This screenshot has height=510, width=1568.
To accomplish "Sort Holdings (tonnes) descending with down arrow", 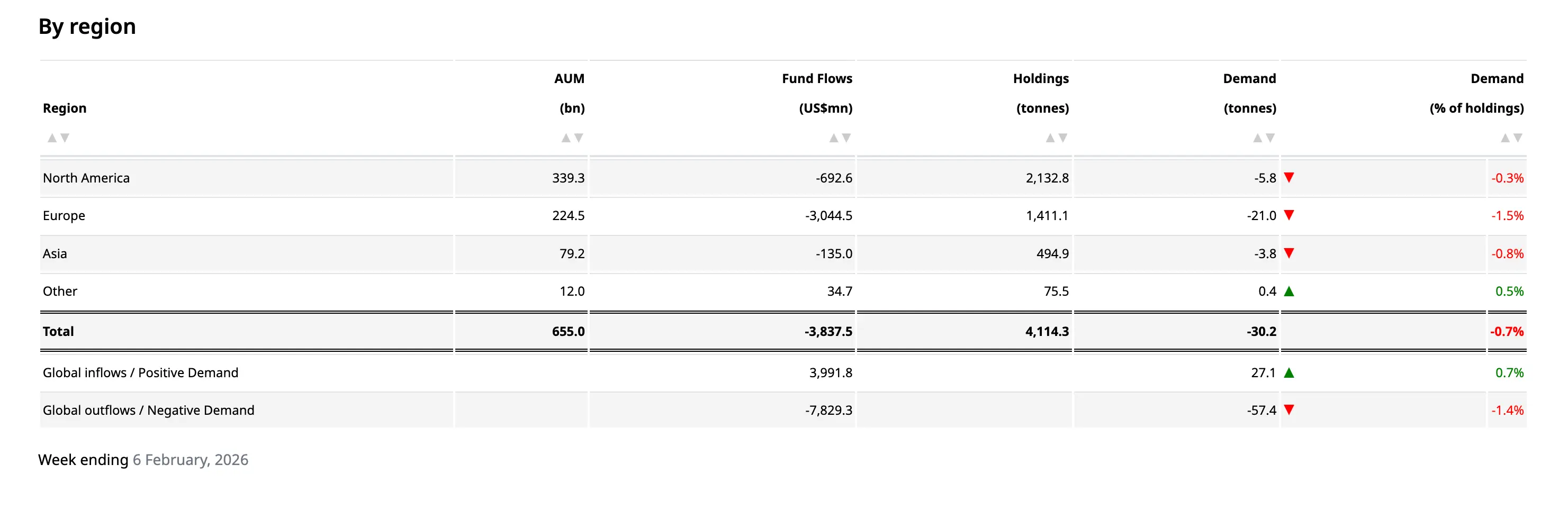I will tap(1064, 138).
